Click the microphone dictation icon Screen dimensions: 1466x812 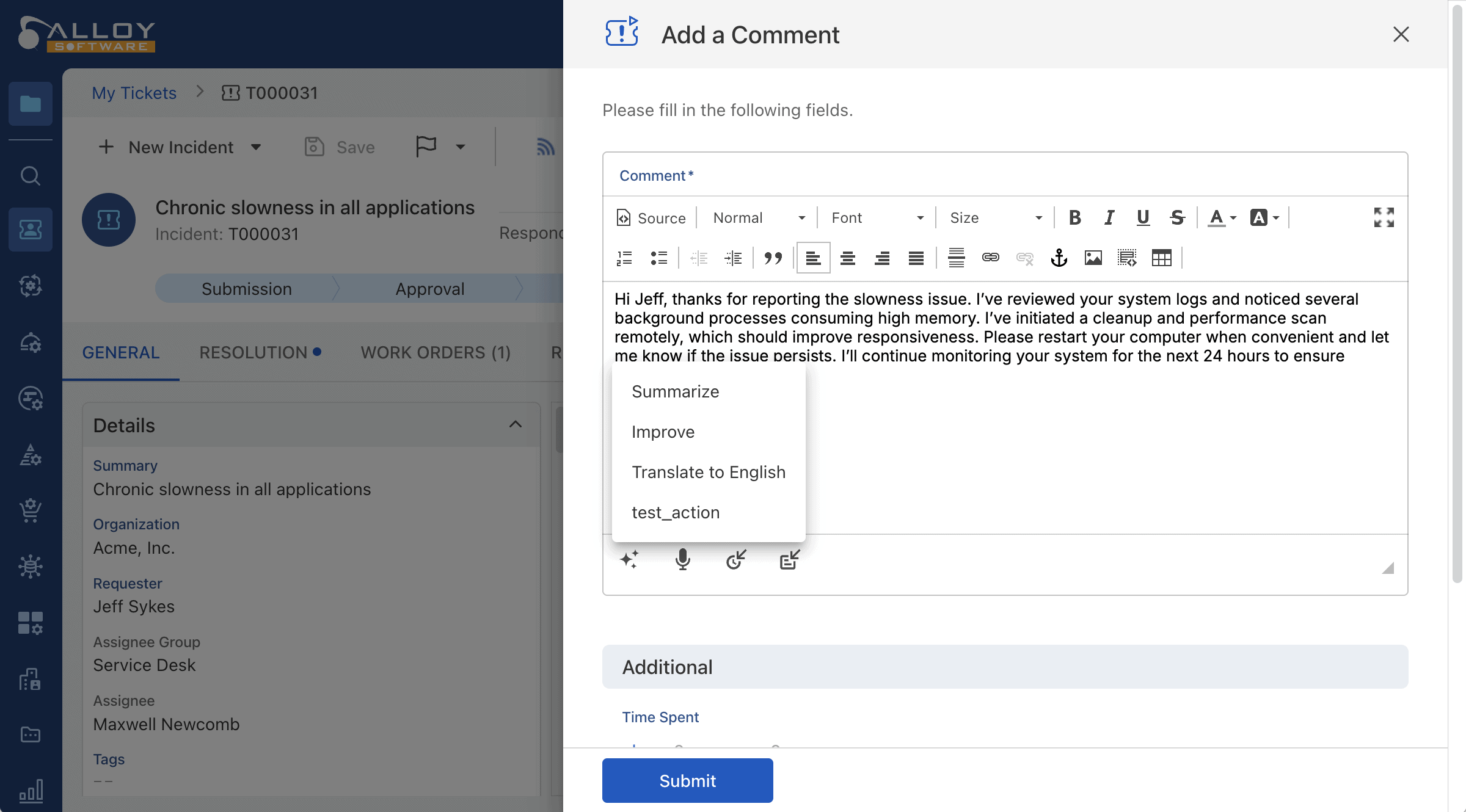683,559
